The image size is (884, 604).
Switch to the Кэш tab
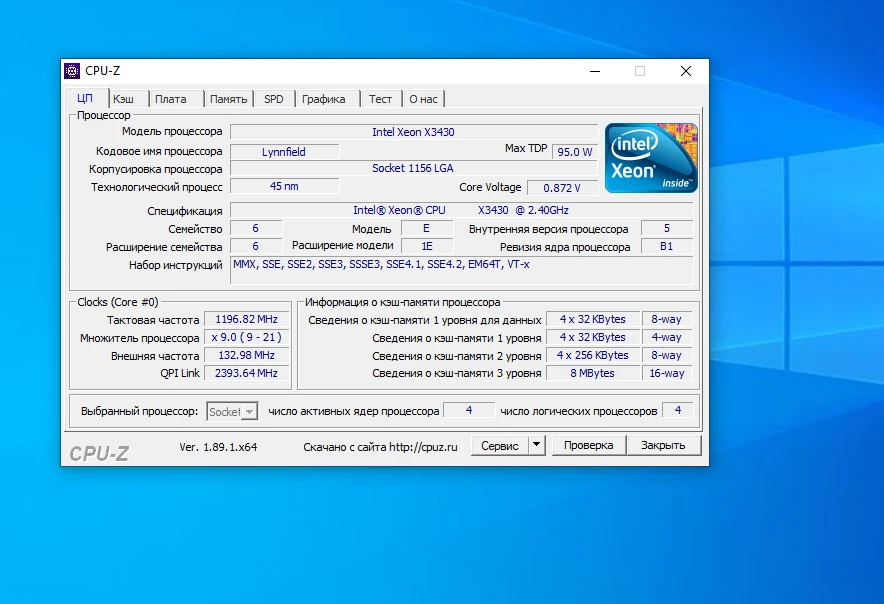pyautogui.click(x=123, y=99)
